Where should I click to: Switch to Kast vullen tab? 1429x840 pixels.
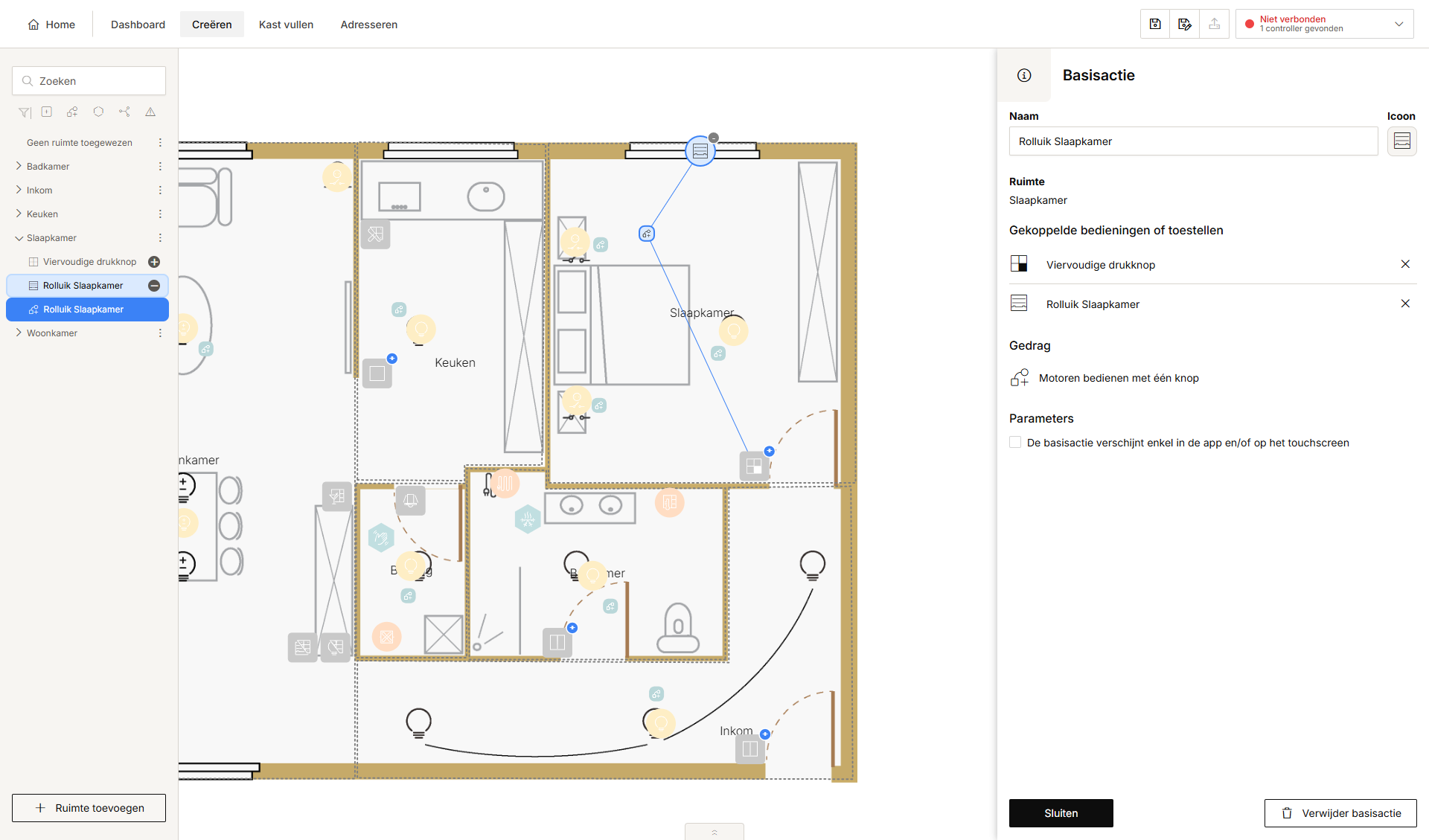286,25
